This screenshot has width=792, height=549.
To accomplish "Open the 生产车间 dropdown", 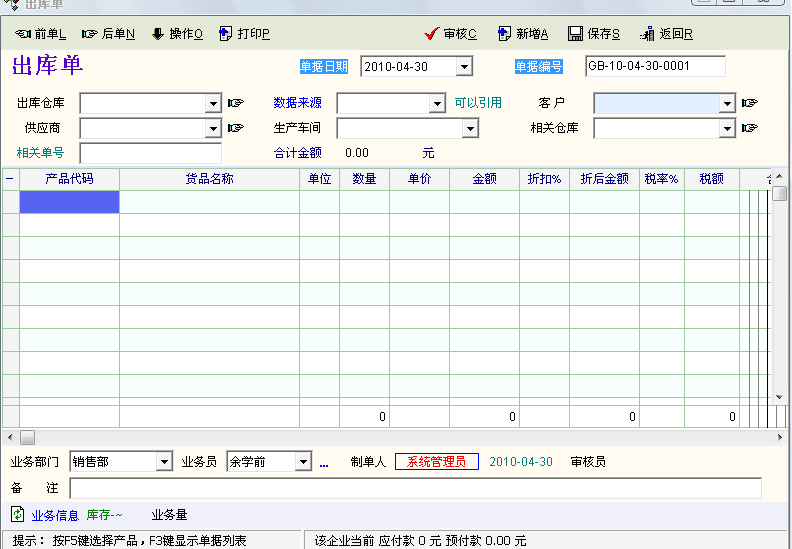I will (x=470, y=128).
